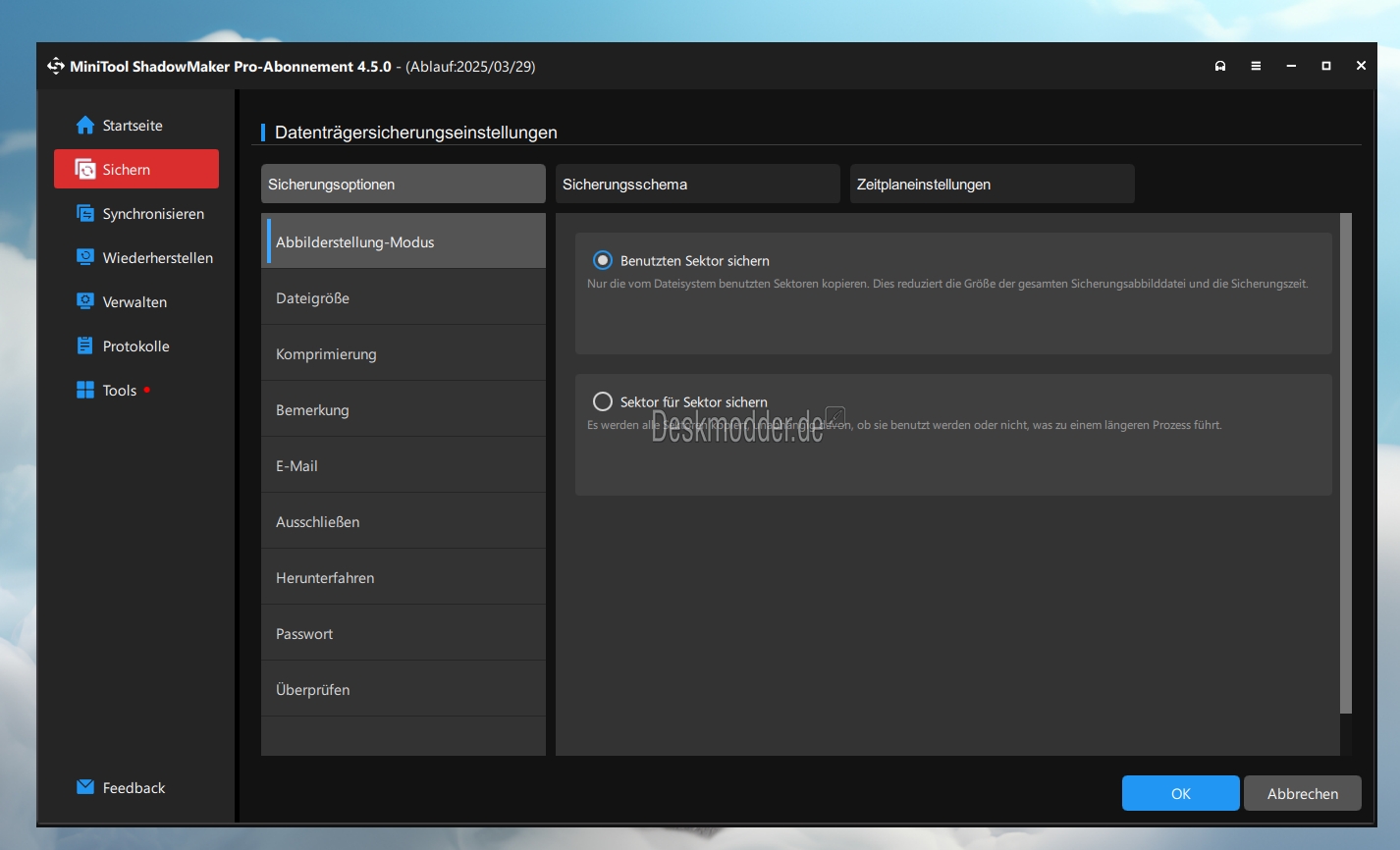Select Sektor für Sektor sichern radio button
This screenshot has width=1400, height=850.
coord(603,401)
